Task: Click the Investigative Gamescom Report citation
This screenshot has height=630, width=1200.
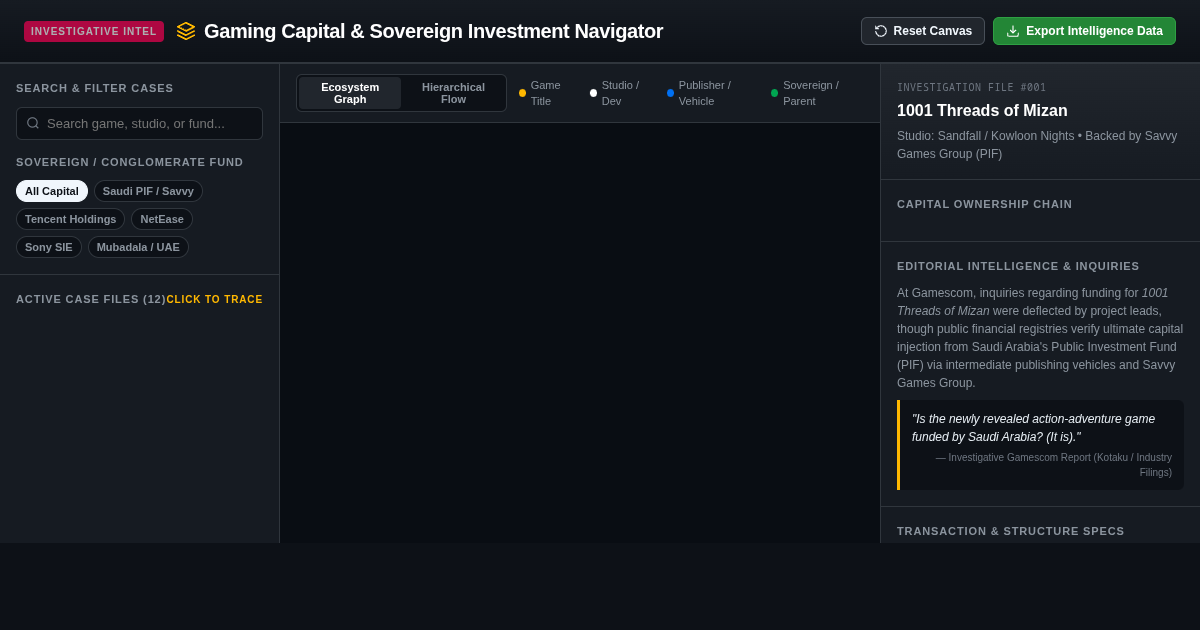Action: click(x=1054, y=465)
